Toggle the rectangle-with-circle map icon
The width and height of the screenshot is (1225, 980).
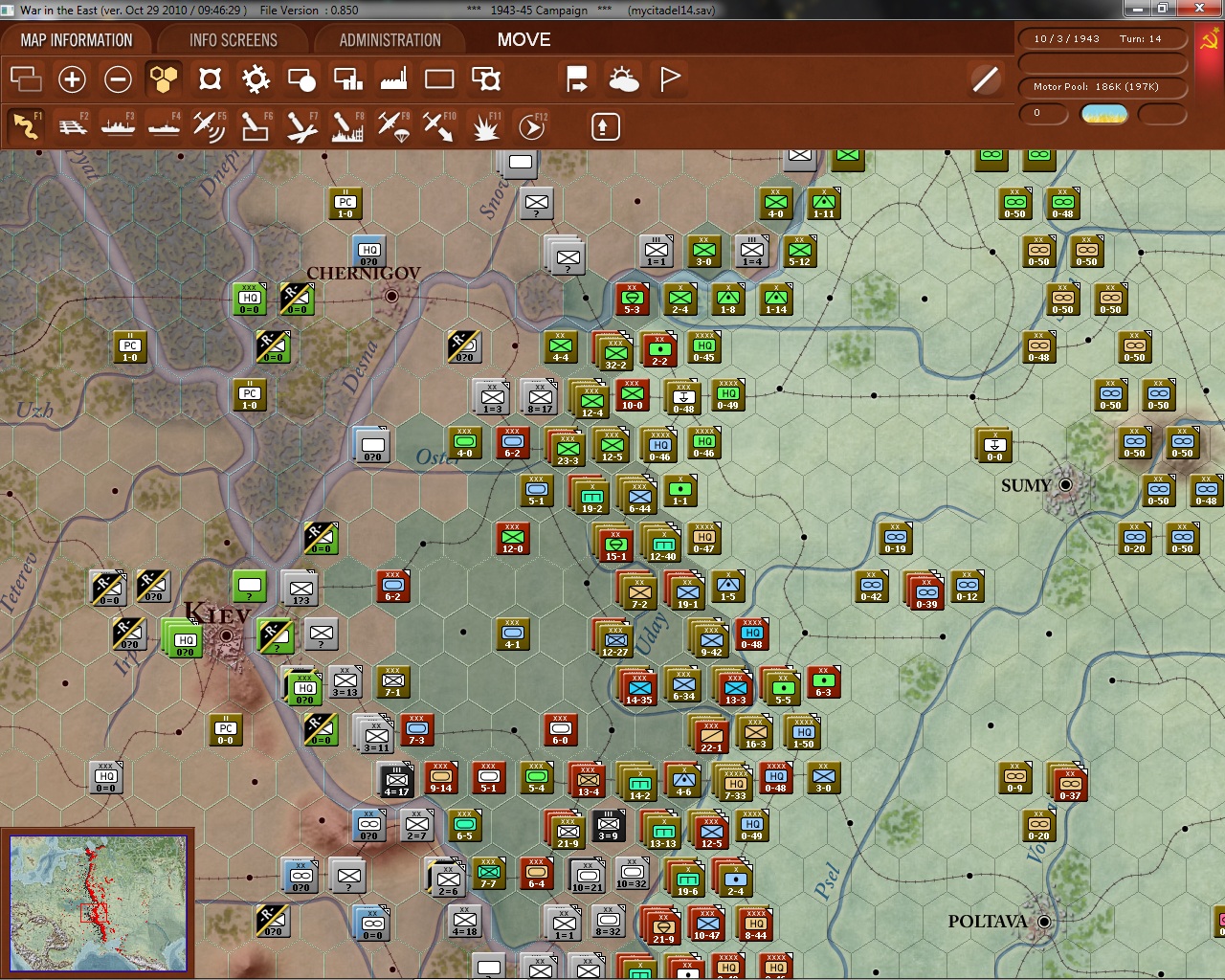[x=301, y=79]
